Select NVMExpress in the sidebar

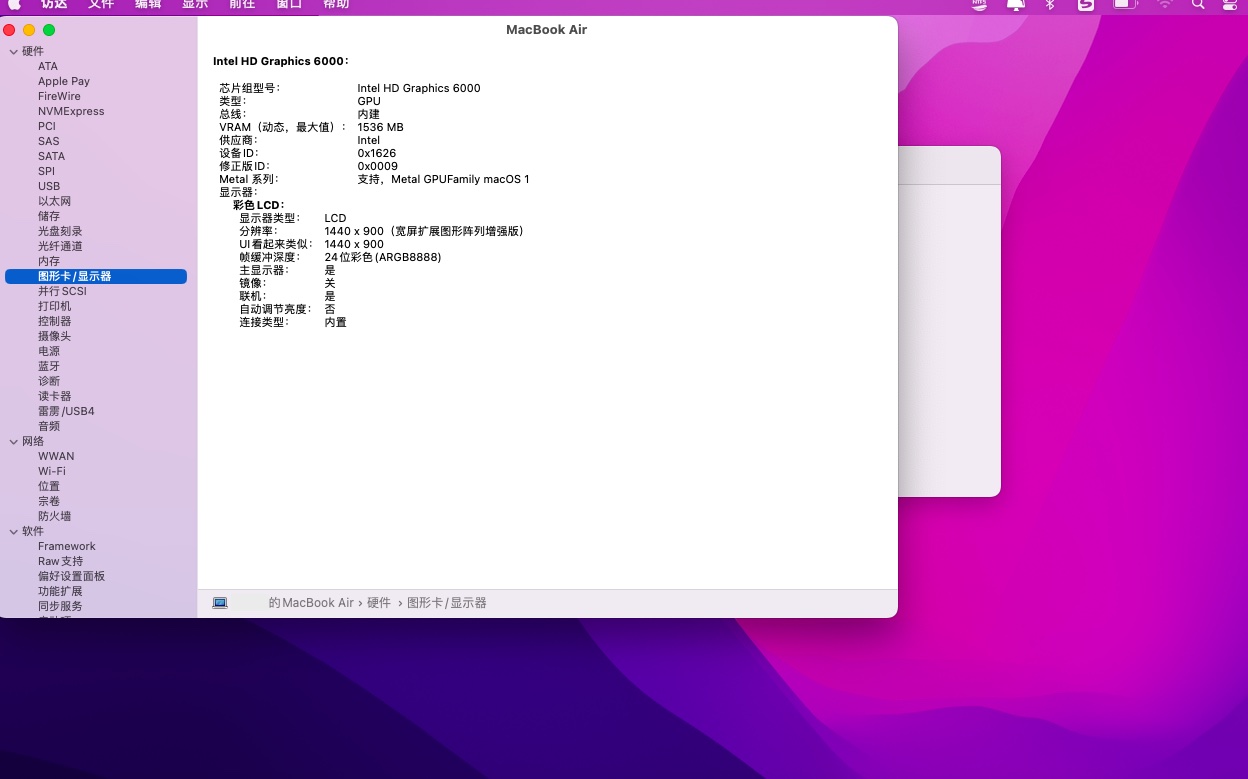pos(71,111)
